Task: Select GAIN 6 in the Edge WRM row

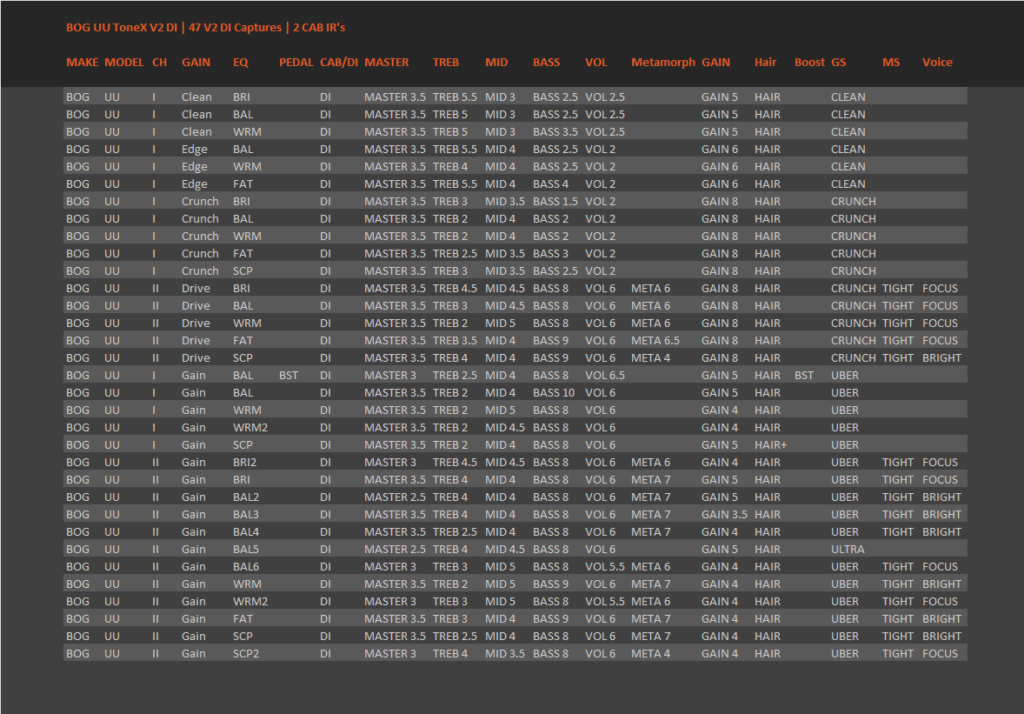Action: pyautogui.click(x=720, y=167)
